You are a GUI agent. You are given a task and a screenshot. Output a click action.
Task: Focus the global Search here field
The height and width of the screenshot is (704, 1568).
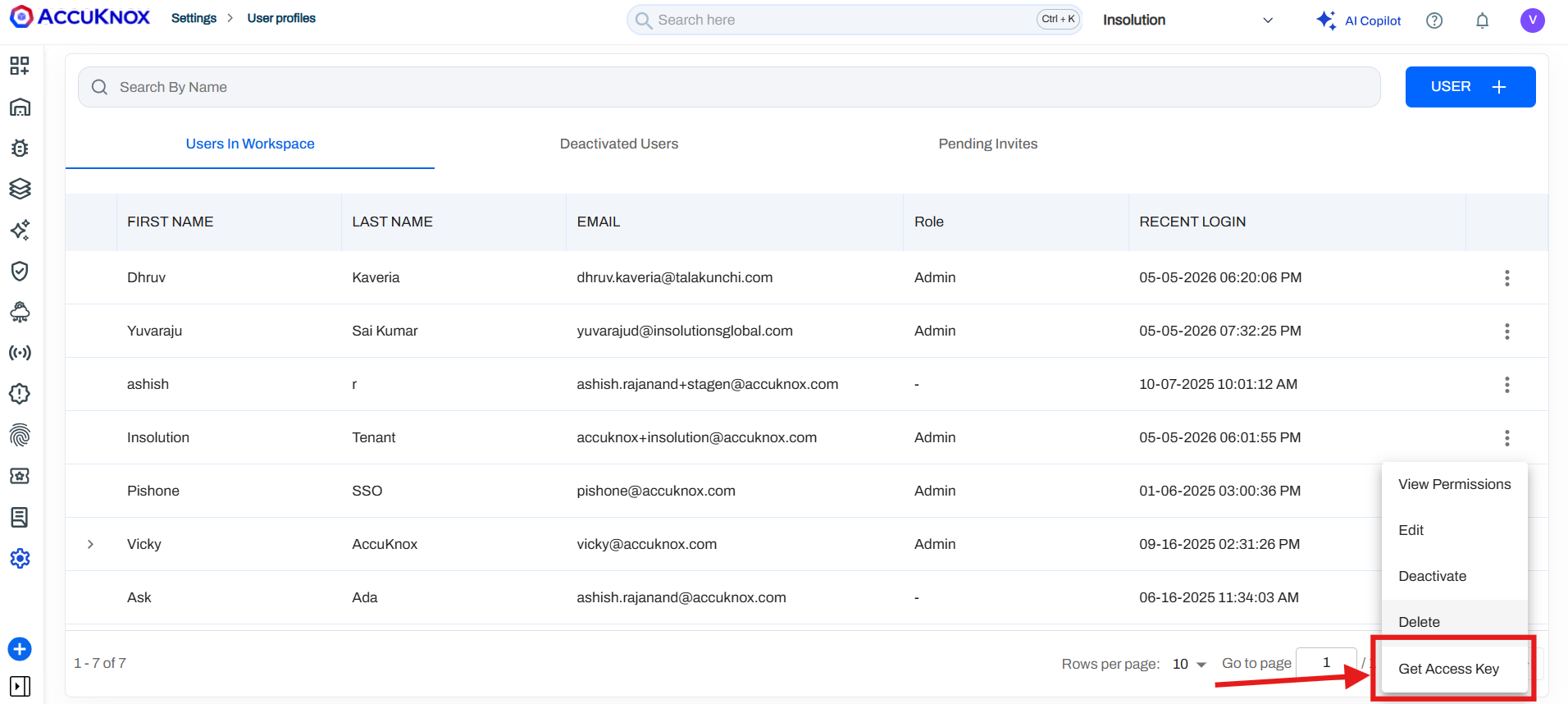(x=855, y=20)
